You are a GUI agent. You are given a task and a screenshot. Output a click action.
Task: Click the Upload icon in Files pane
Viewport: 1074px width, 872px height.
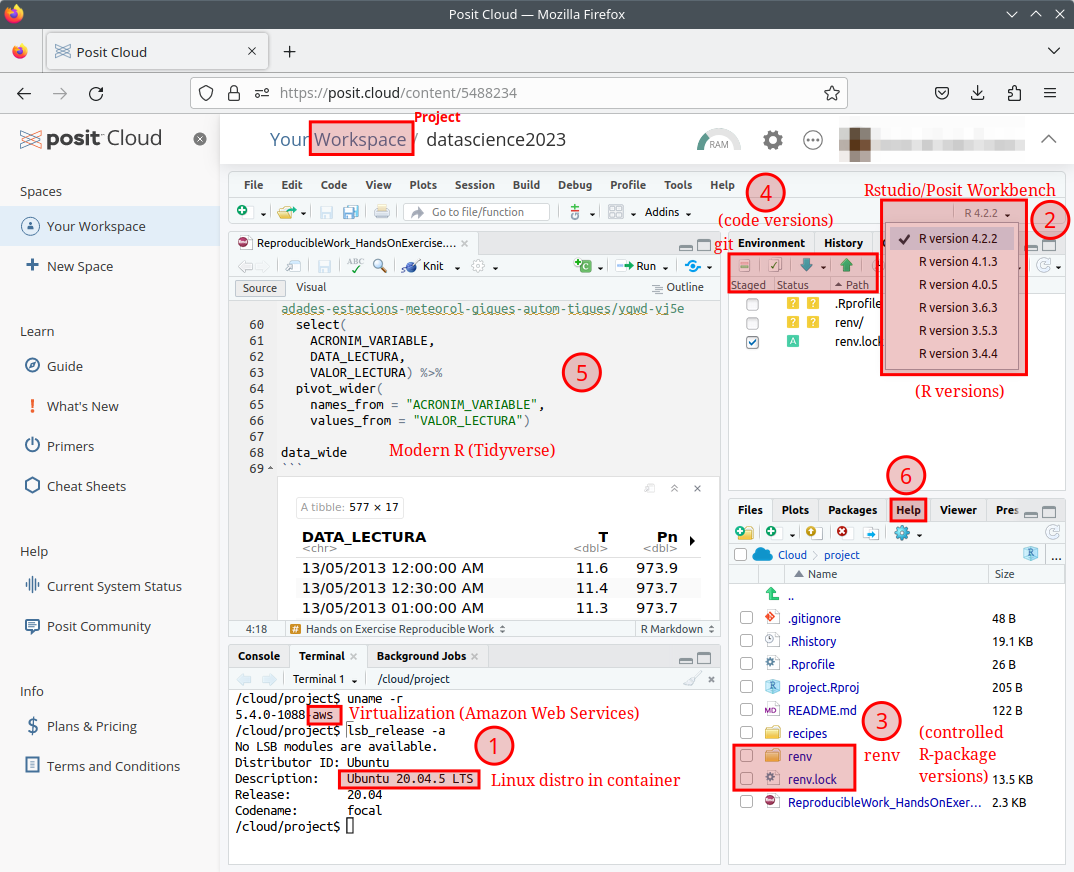click(813, 532)
